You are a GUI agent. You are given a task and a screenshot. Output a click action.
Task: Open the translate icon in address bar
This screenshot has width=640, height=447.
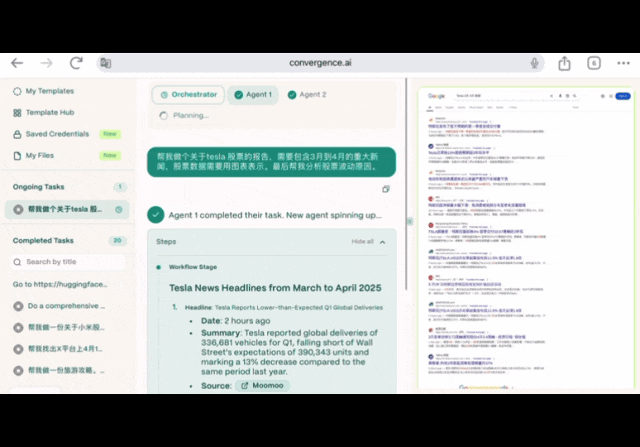tap(106, 63)
